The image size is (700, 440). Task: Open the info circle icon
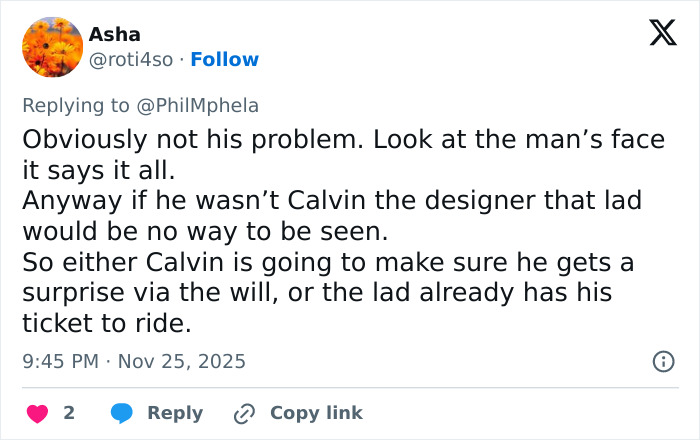click(x=662, y=361)
